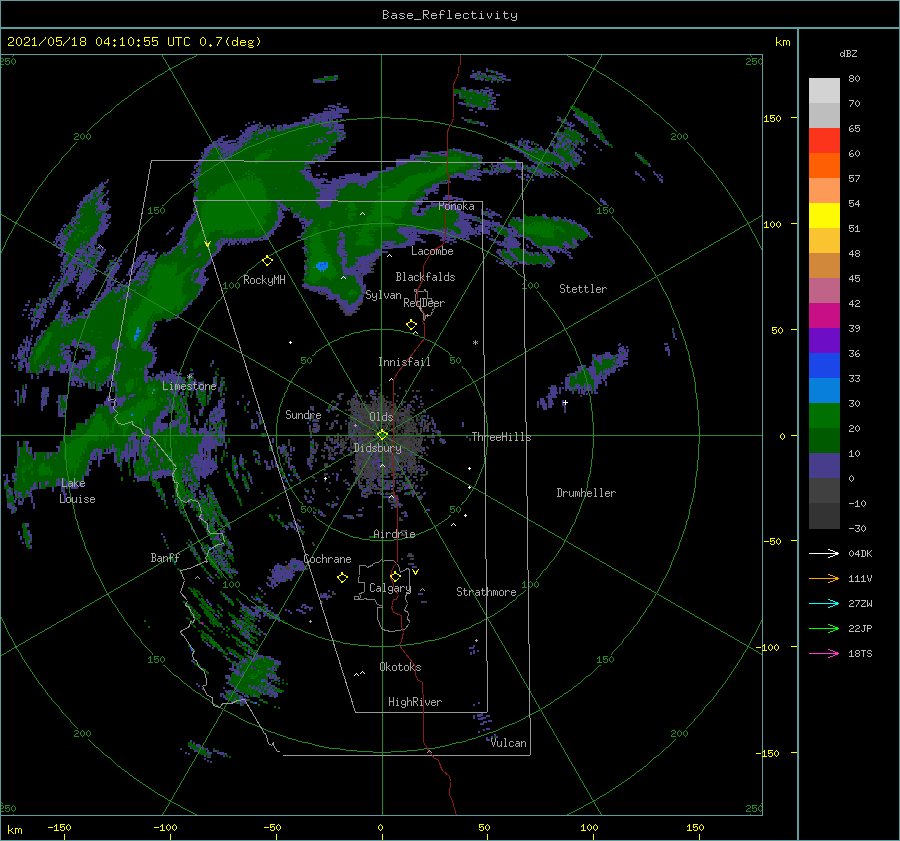
Task: Click the 04DK legend label
Action: [x=860, y=553]
